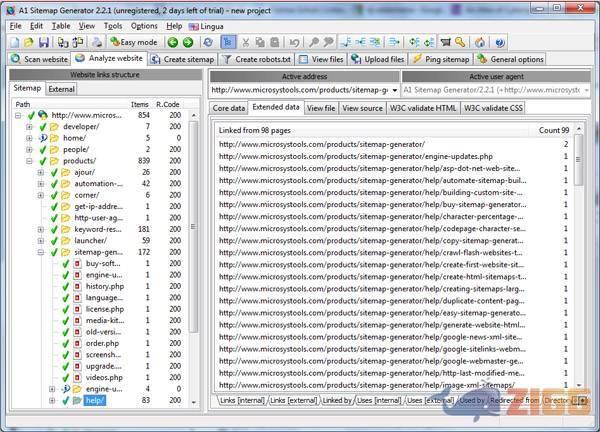The width and height of the screenshot is (600, 432).
Task: Click the R.Code column header
Action: pyautogui.click(x=168, y=104)
